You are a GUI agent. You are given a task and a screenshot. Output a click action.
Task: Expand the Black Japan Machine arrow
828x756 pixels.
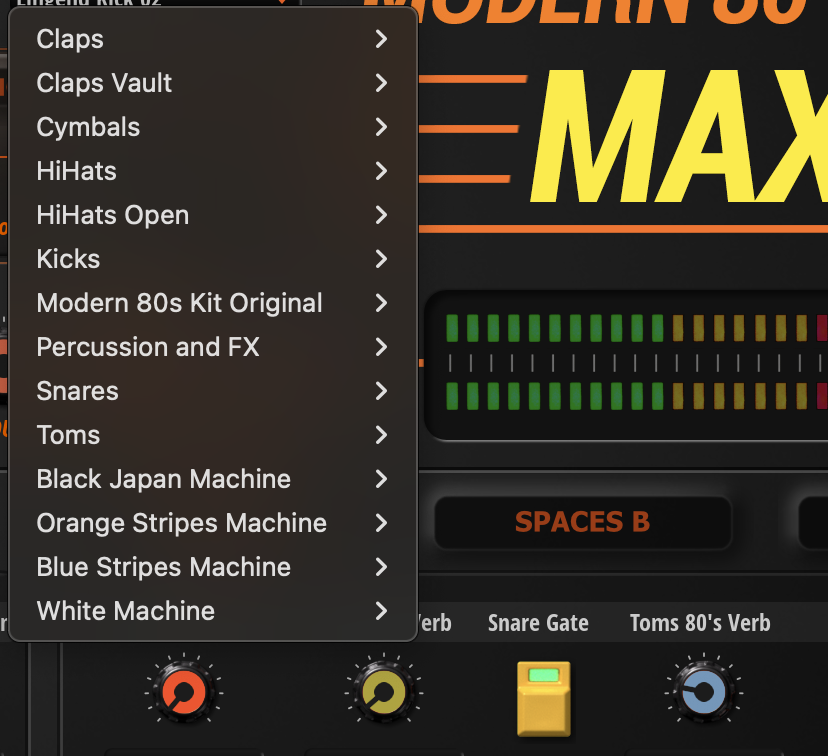[381, 479]
